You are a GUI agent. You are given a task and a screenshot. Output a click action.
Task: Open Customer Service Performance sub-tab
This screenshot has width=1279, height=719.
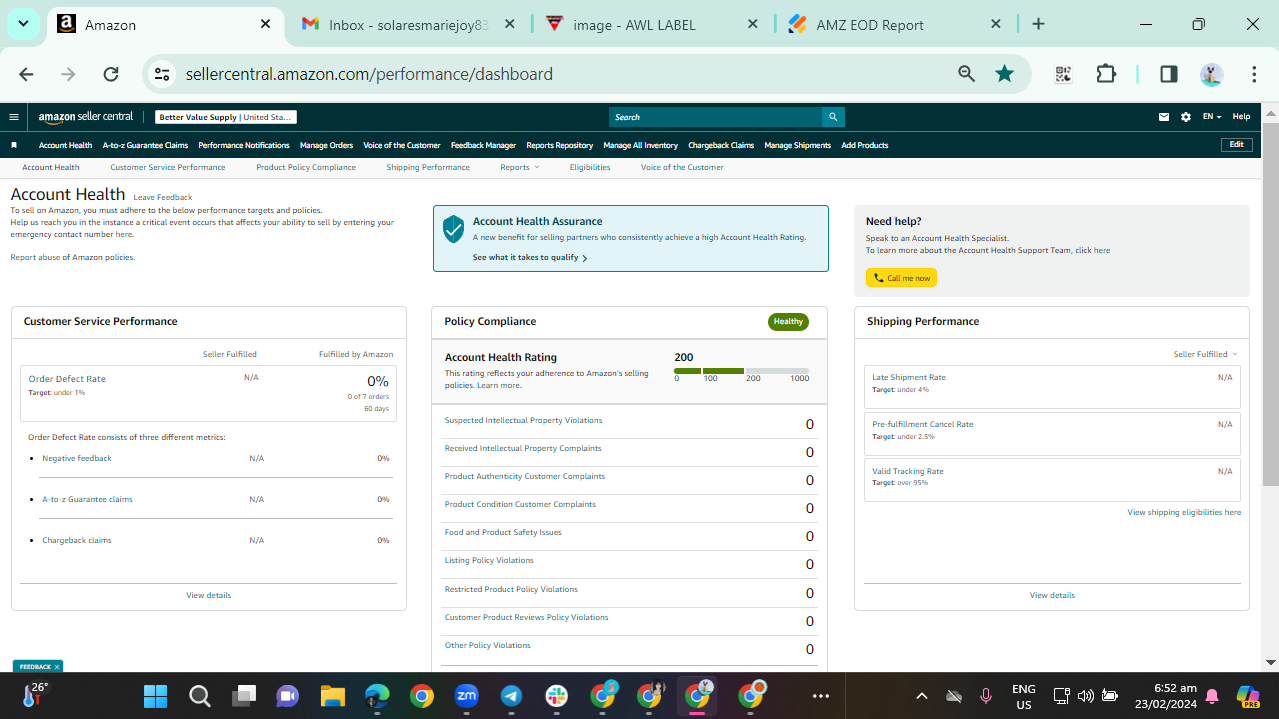click(168, 167)
